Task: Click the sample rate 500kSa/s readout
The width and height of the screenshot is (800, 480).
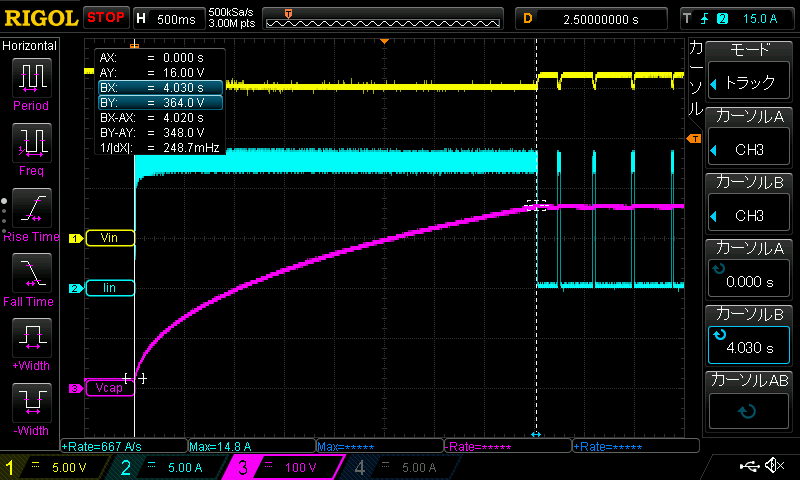Action: point(231,12)
